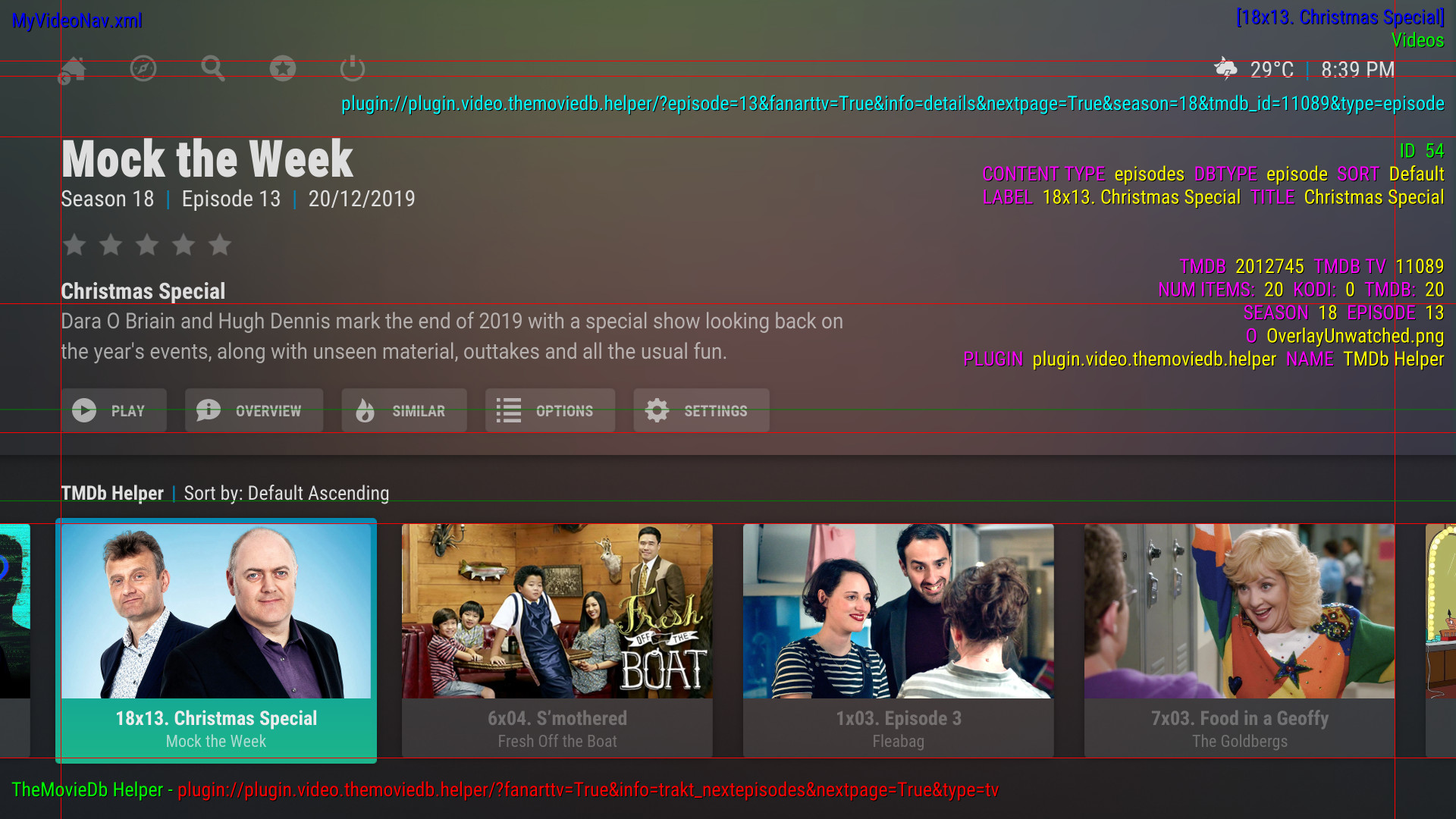Select Fleabag Episode 3 thumbnail
Viewport: 1456px width, 819px height.
click(x=899, y=611)
